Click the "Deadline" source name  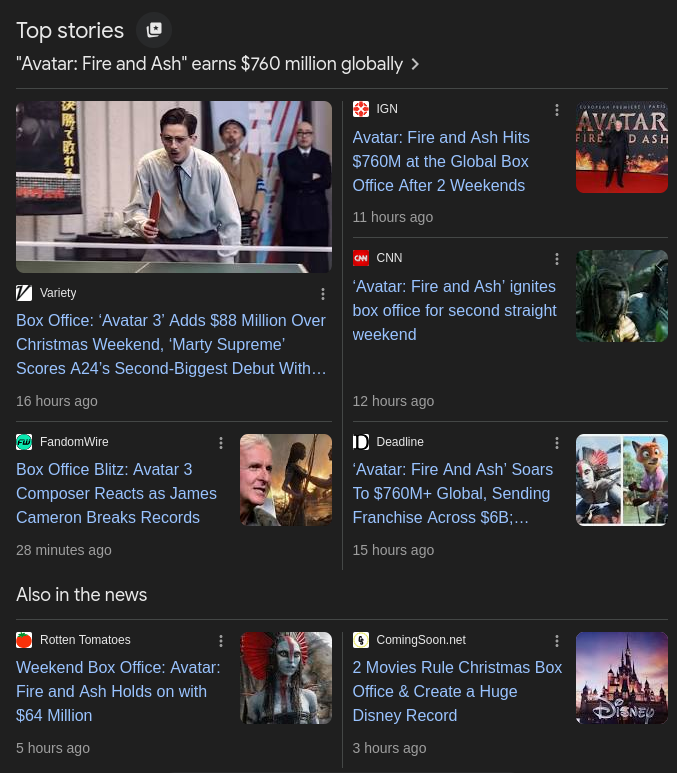coord(400,442)
